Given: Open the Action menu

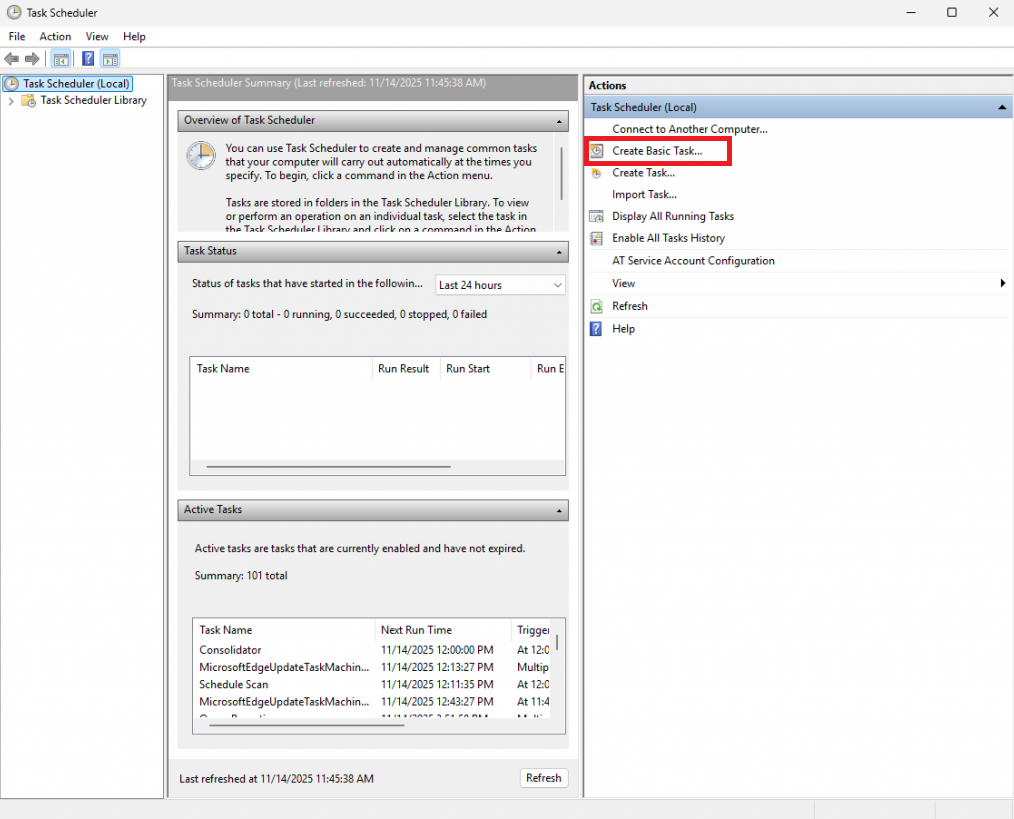Looking at the screenshot, I should pyautogui.click(x=55, y=36).
